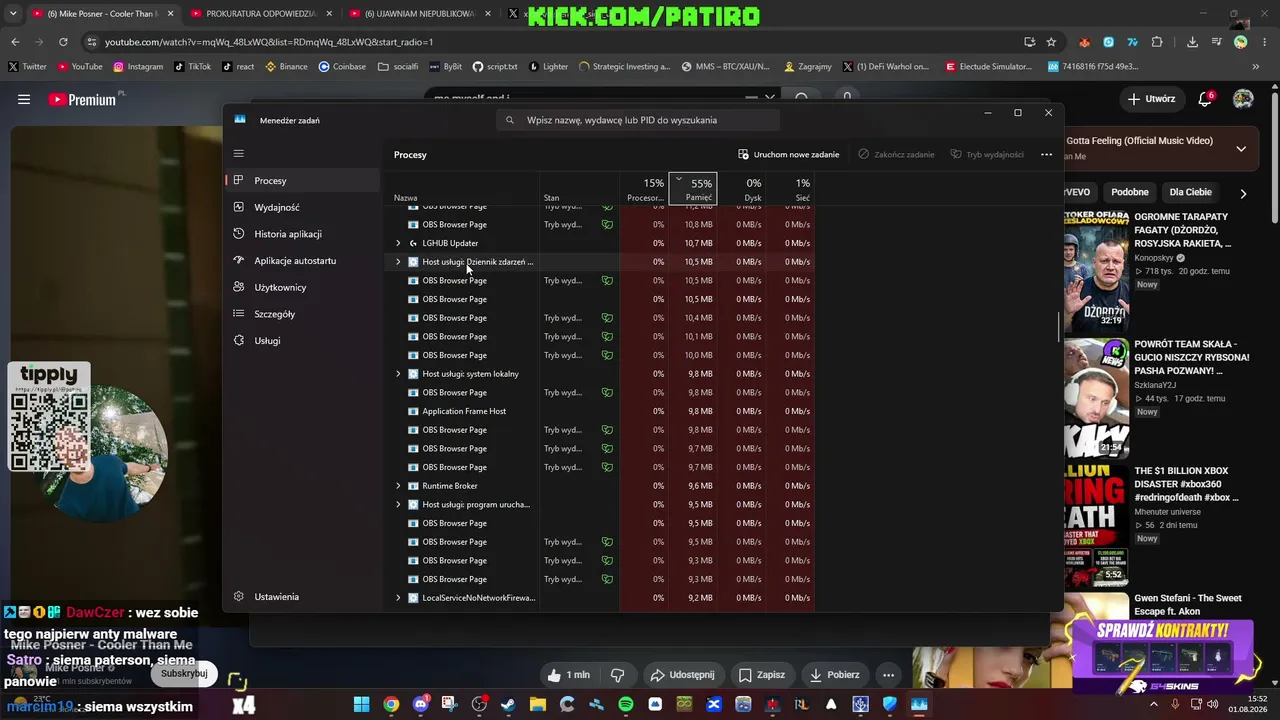The image size is (1280, 720).
Task: Bookmark this page with star icon
Action: pyautogui.click(x=1051, y=42)
